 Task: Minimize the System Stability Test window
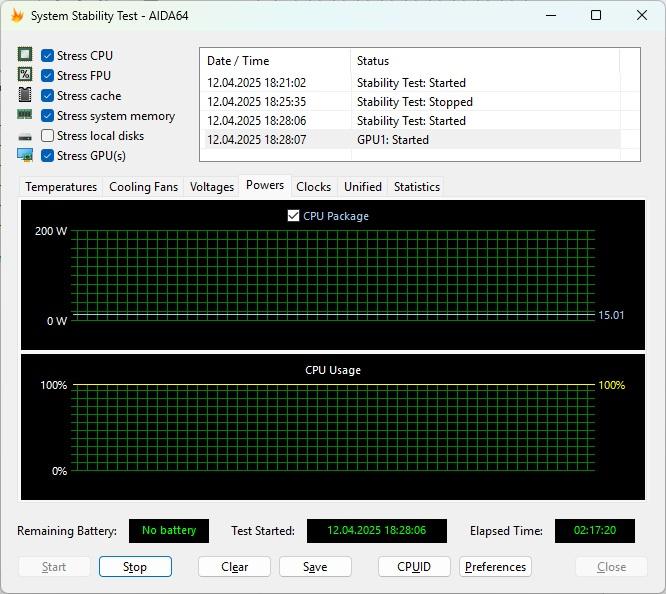coord(551,15)
